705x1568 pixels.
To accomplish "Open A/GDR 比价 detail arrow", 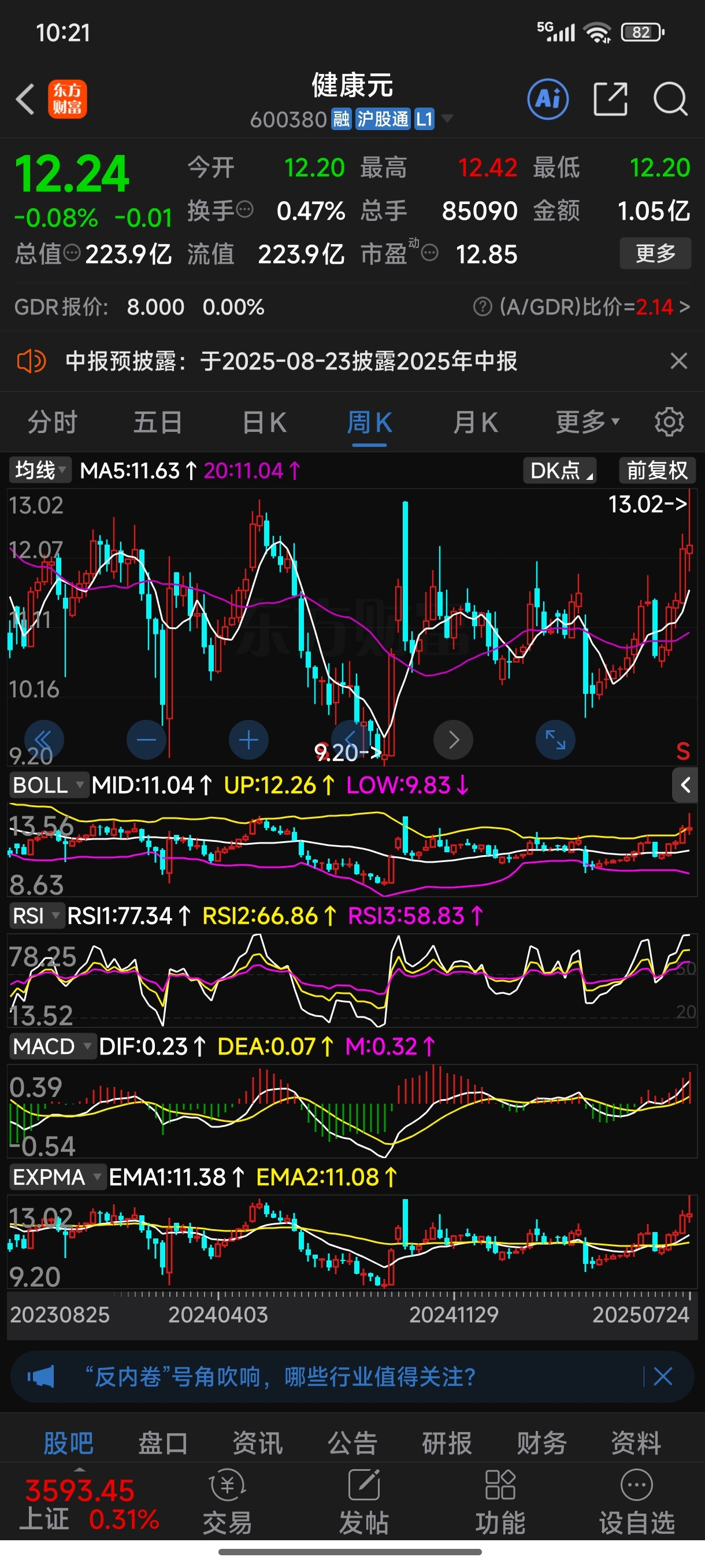I will coord(685,307).
